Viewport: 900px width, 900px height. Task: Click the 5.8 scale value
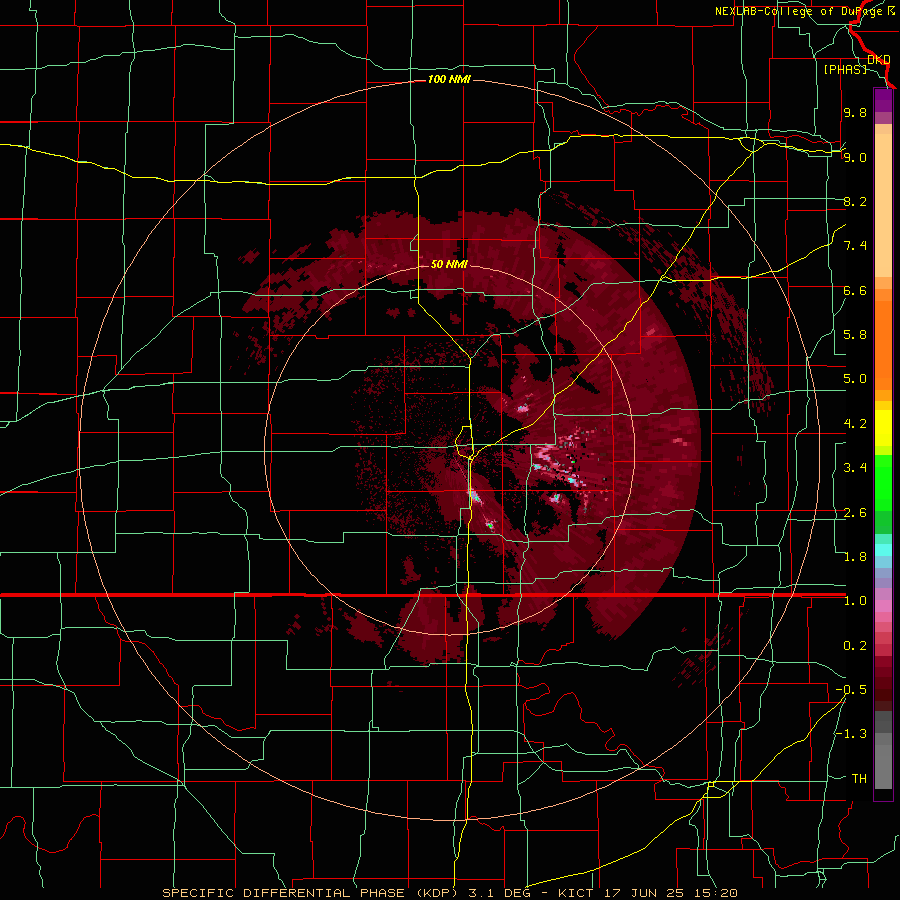(855, 335)
